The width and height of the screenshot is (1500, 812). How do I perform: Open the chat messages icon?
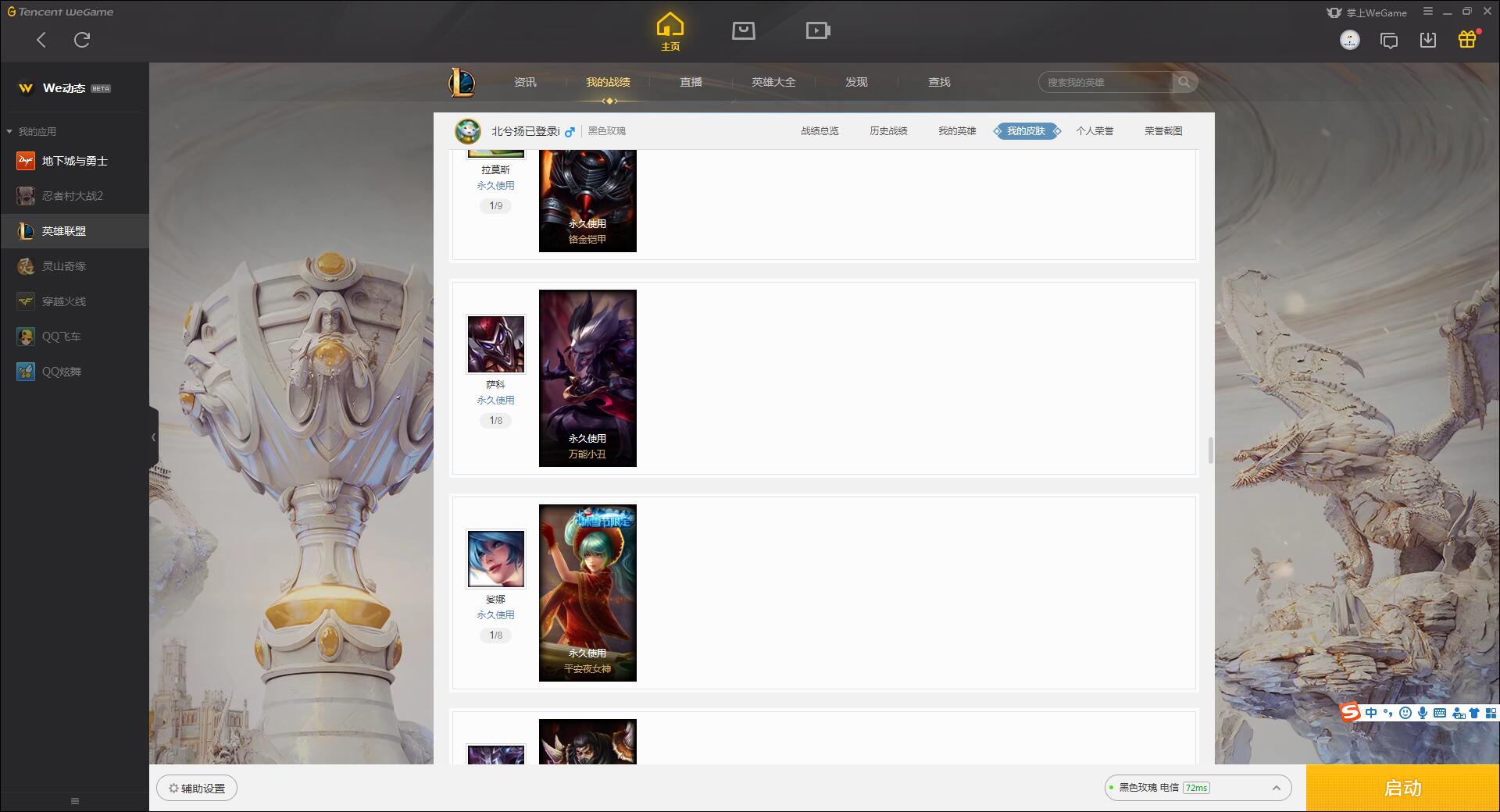pyautogui.click(x=1389, y=40)
